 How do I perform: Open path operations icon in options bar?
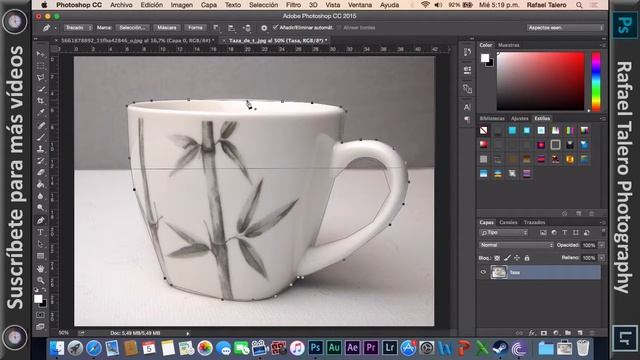click(216, 28)
